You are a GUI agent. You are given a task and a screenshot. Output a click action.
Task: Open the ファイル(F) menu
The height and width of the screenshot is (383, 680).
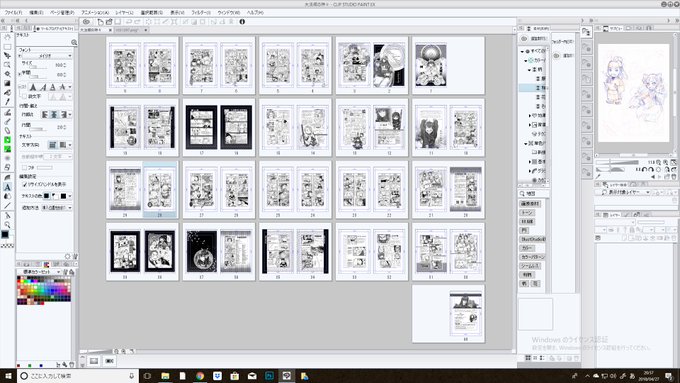[x=13, y=13]
